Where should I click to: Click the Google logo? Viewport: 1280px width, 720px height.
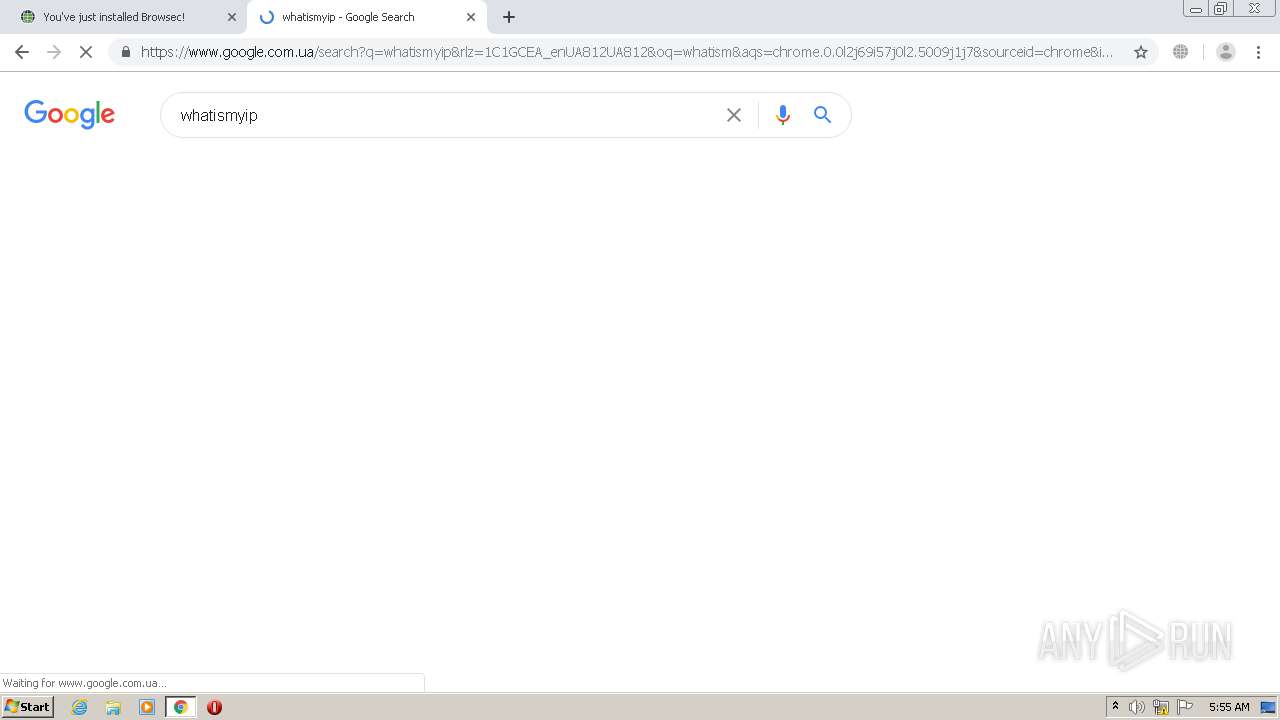click(x=70, y=115)
